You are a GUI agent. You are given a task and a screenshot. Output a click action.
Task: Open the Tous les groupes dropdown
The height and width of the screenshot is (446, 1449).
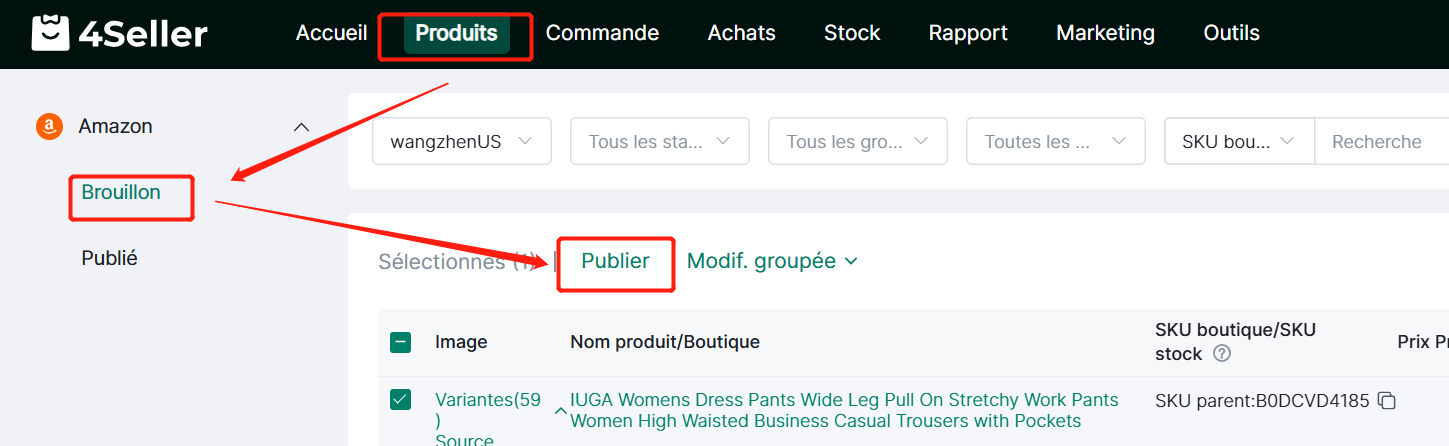tap(857, 142)
